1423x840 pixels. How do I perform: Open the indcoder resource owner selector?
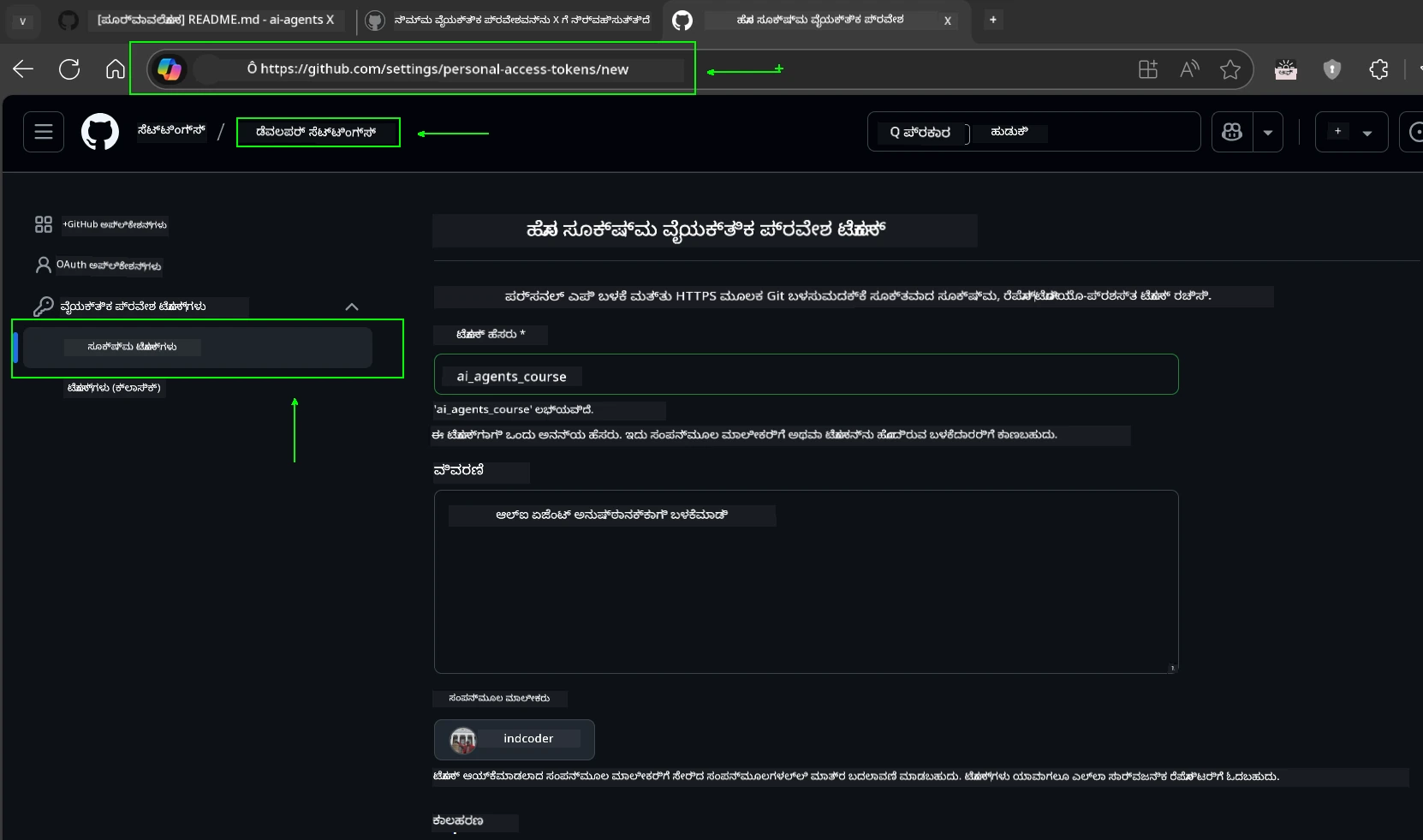point(514,739)
